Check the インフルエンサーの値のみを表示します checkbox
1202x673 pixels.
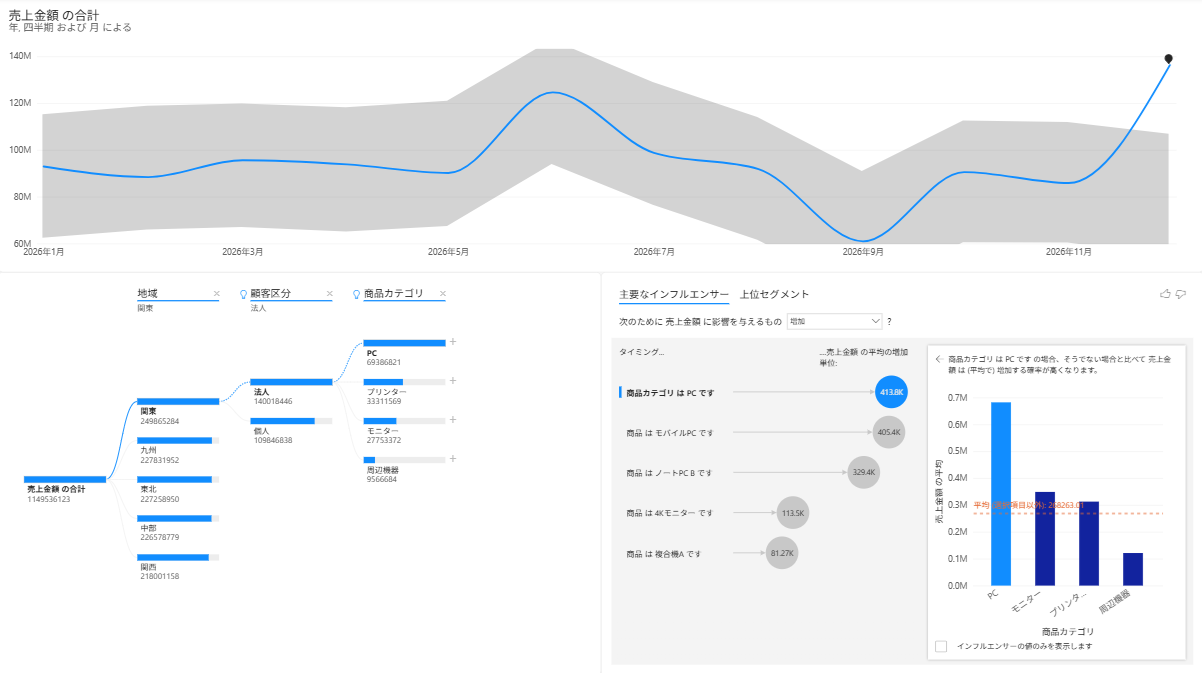point(941,646)
